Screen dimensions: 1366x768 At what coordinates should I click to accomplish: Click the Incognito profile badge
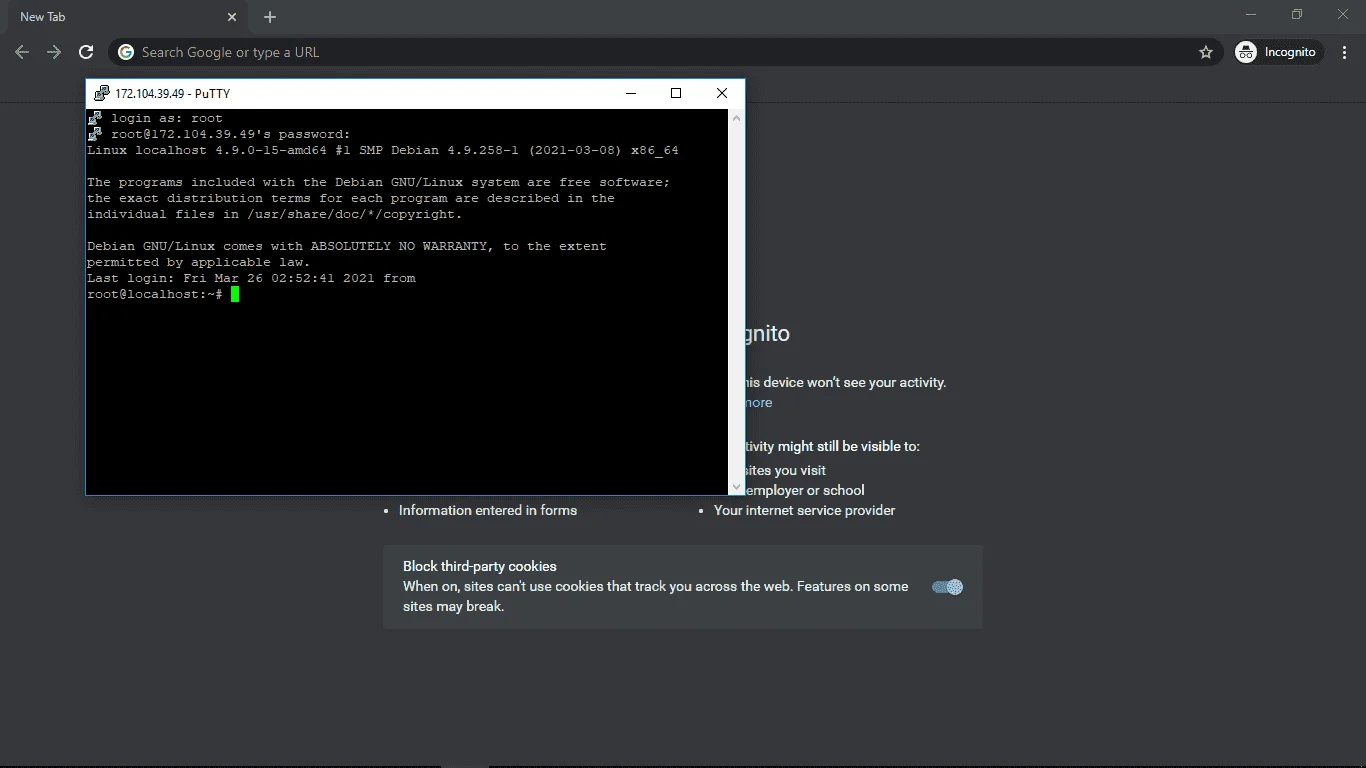point(1279,52)
